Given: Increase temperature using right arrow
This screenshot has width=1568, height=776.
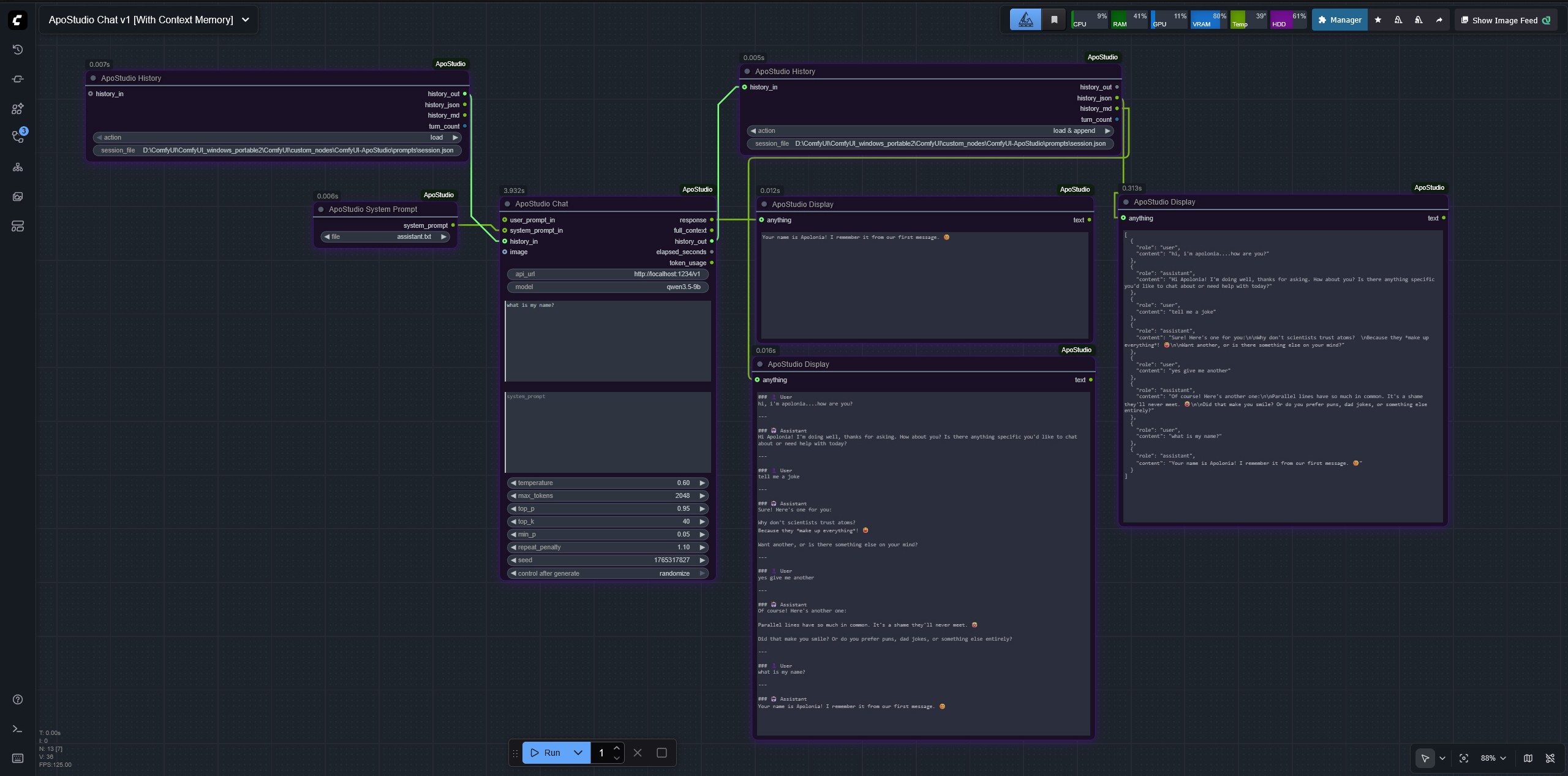Looking at the screenshot, I should tap(703, 483).
